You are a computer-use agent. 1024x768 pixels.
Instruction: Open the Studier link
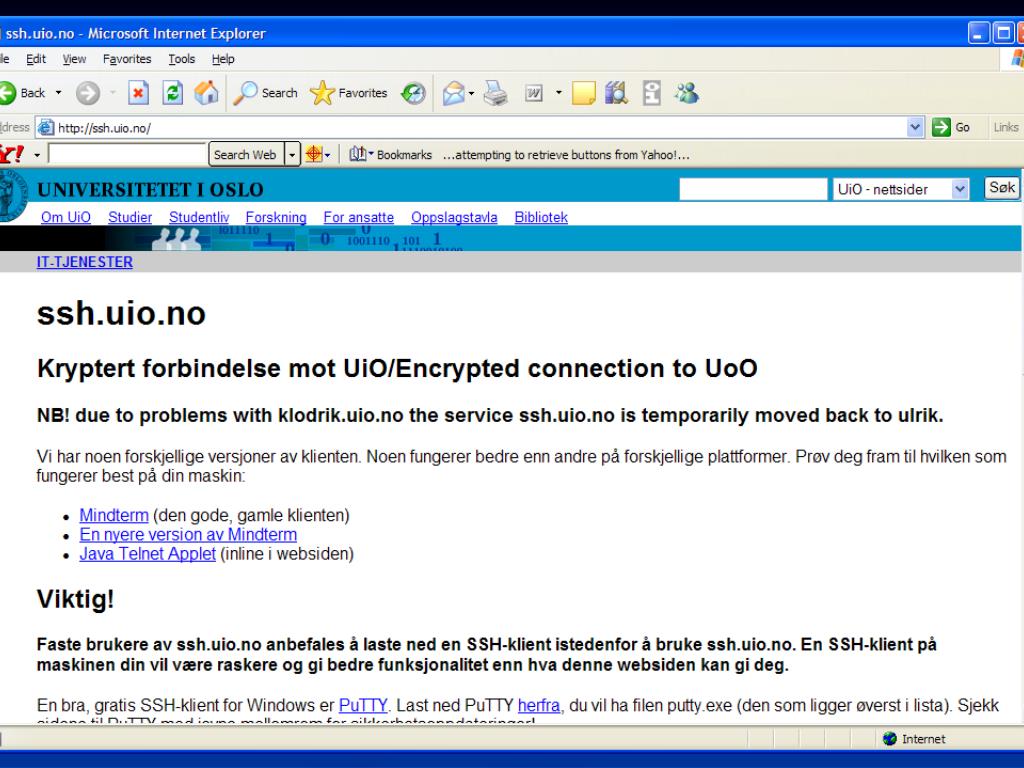pyautogui.click(x=130, y=217)
